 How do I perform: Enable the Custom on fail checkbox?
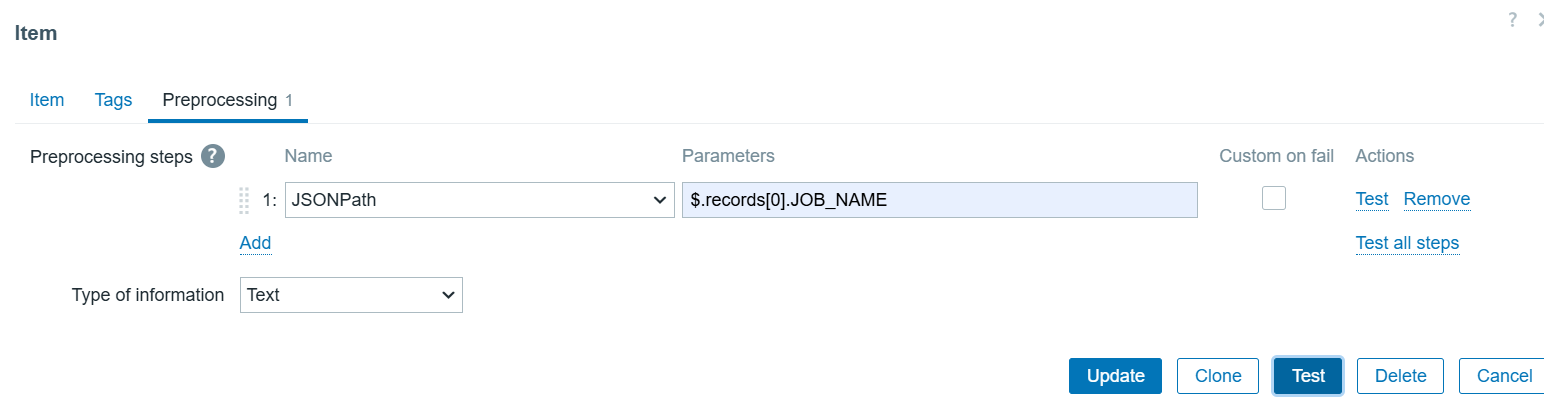[x=1273, y=198]
